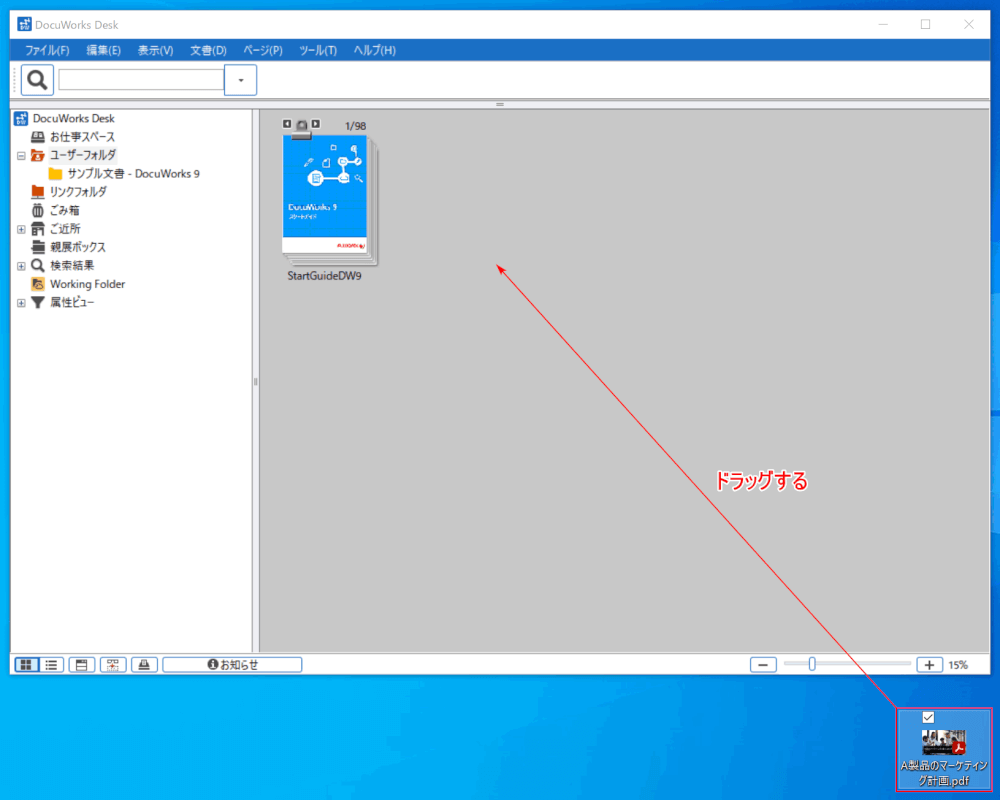Open the ごみ箱 trash folder
1000x800 pixels.
coord(65,210)
